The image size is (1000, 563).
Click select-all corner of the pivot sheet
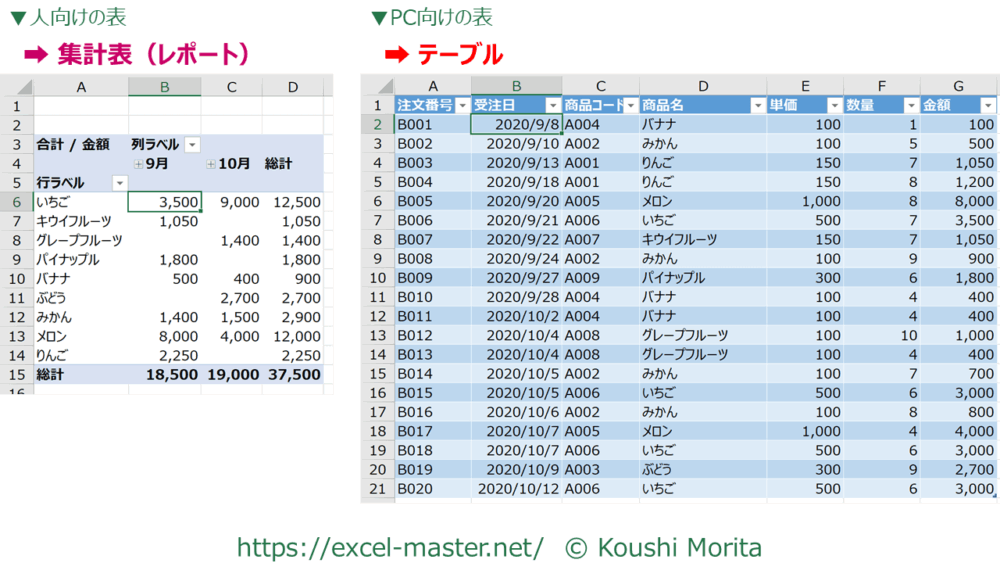pyautogui.click(x=17, y=87)
